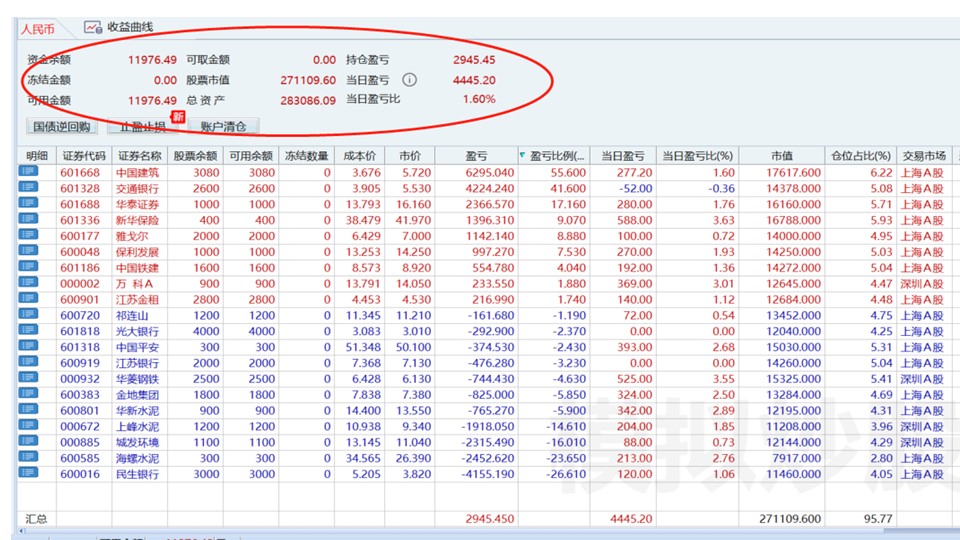Open detail icon for 光大银行 row
Viewport: 960px width, 540px height.
pyautogui.click(x=28, y=330)
